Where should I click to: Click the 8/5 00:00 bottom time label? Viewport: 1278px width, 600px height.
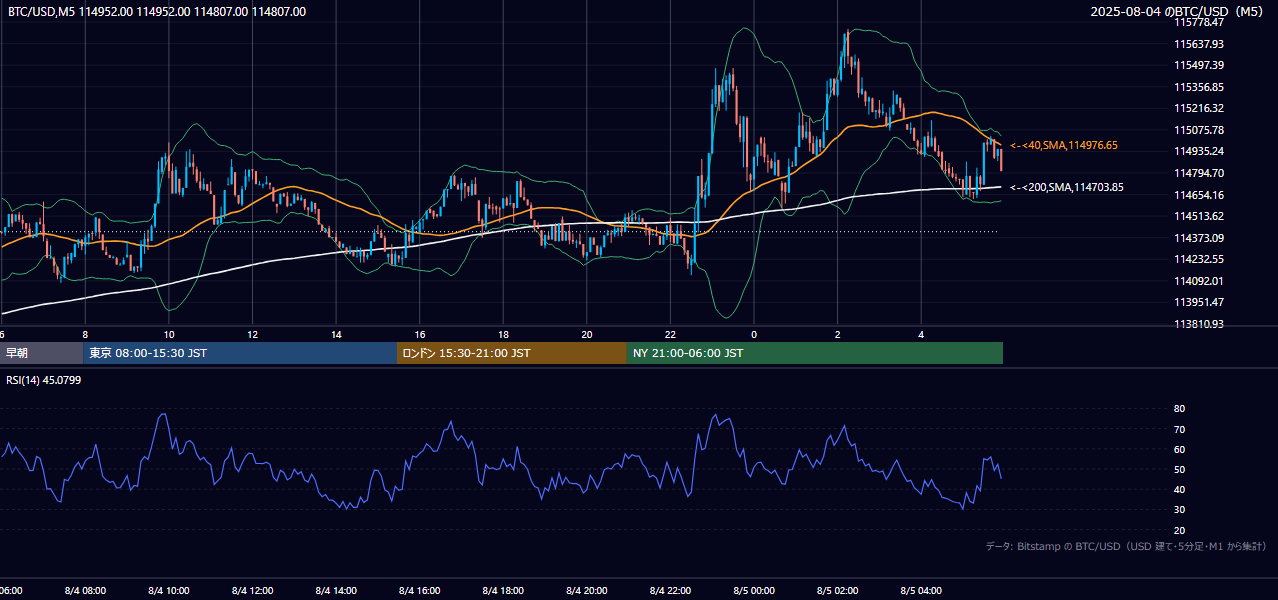pos(754,591)
